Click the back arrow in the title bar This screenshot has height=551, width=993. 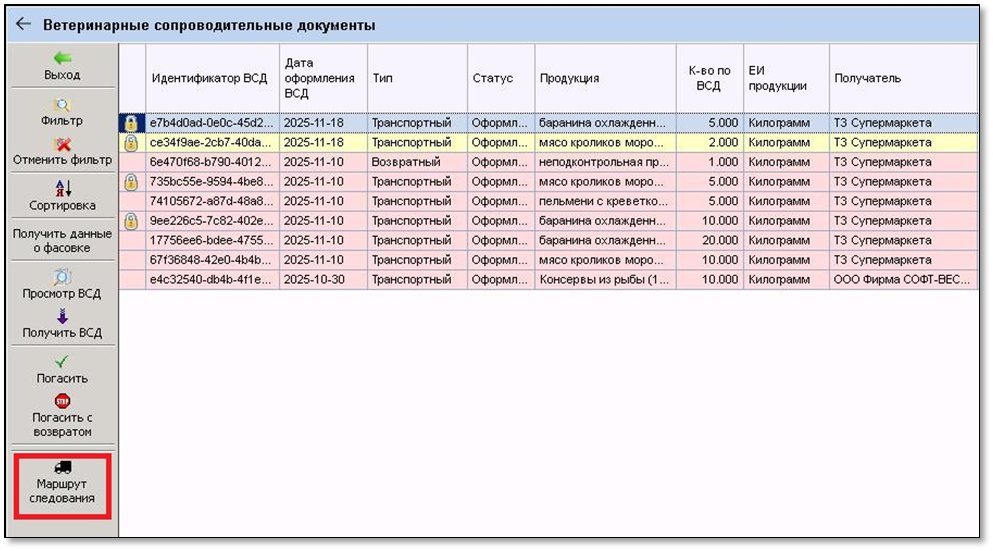click(x=24, y=24)
